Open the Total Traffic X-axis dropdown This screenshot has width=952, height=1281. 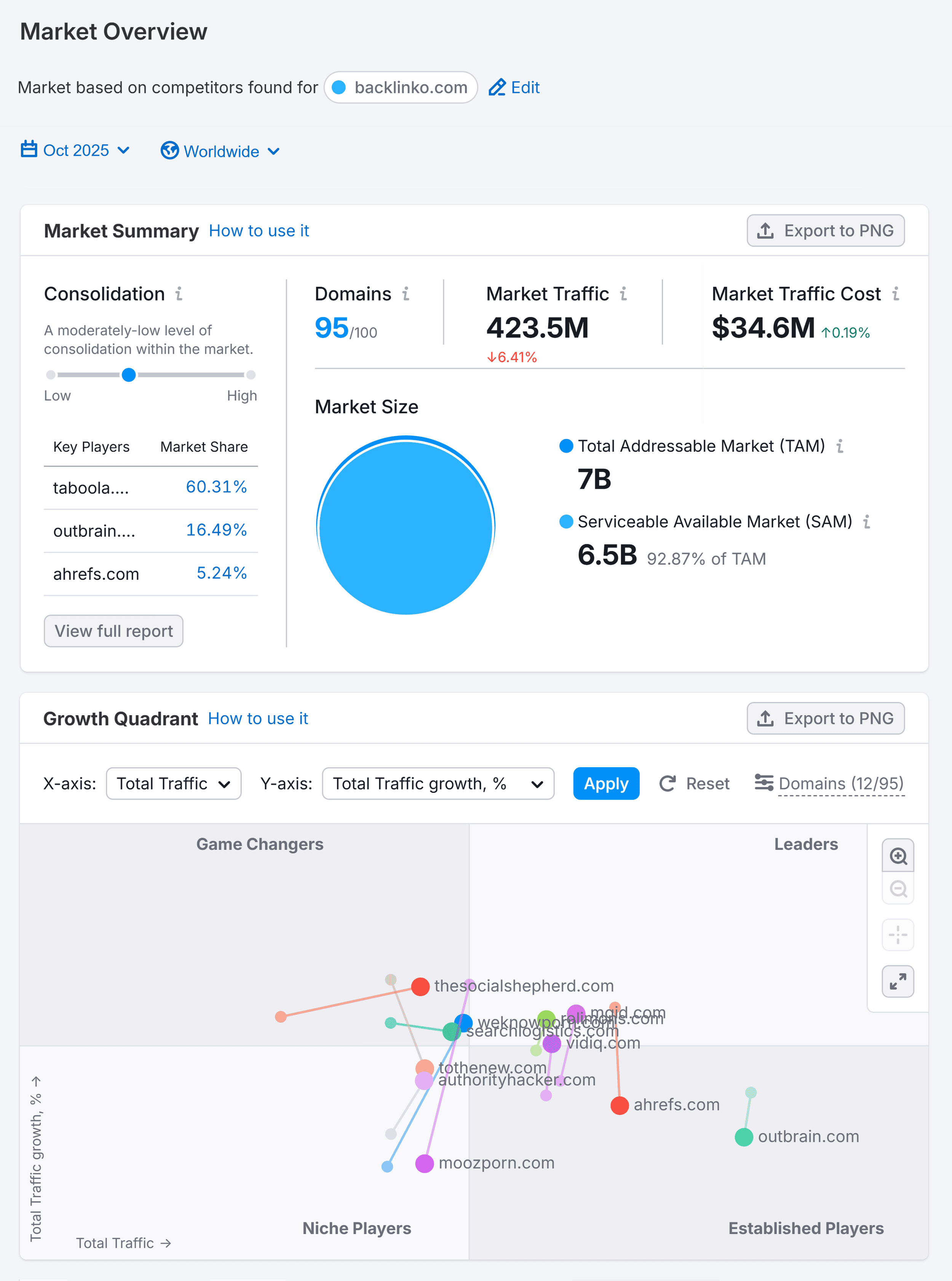174,784
